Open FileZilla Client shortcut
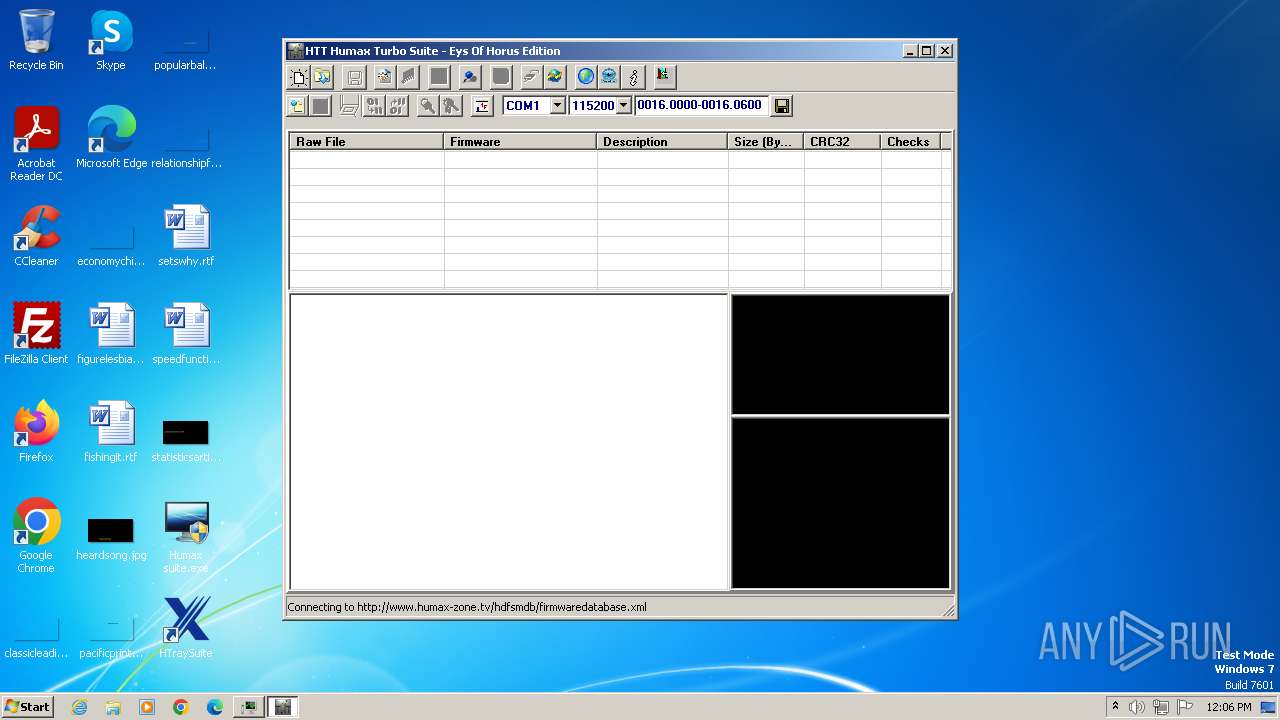Viewport: 1280px width, 720px height. pos(36,335)
